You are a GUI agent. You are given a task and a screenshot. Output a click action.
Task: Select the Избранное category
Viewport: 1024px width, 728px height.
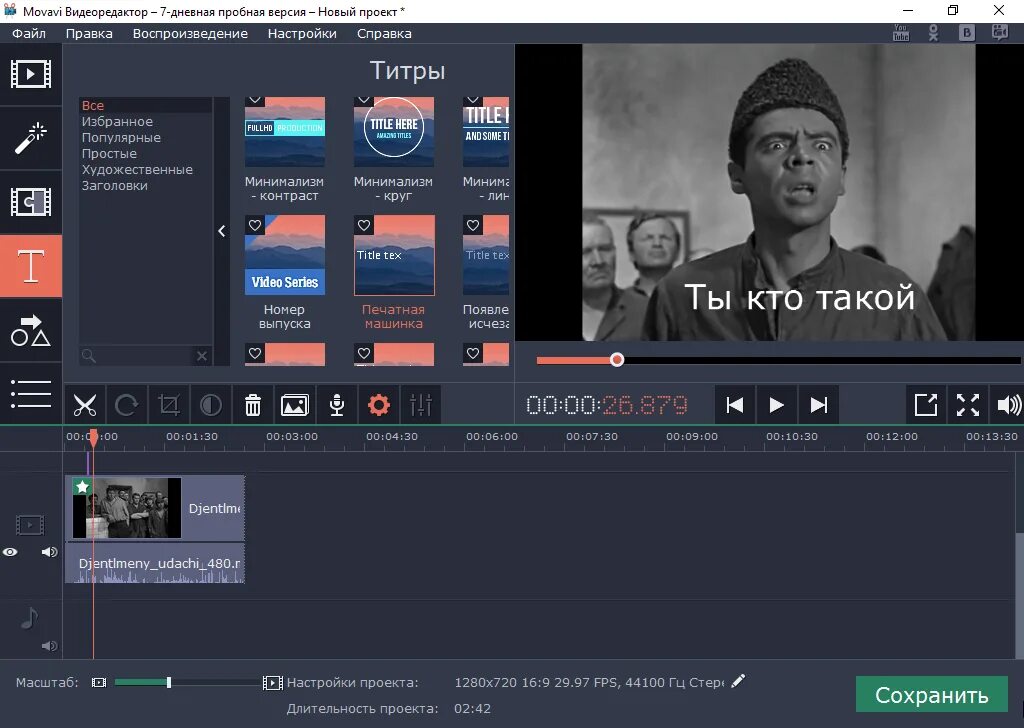[x=145, y=121]
